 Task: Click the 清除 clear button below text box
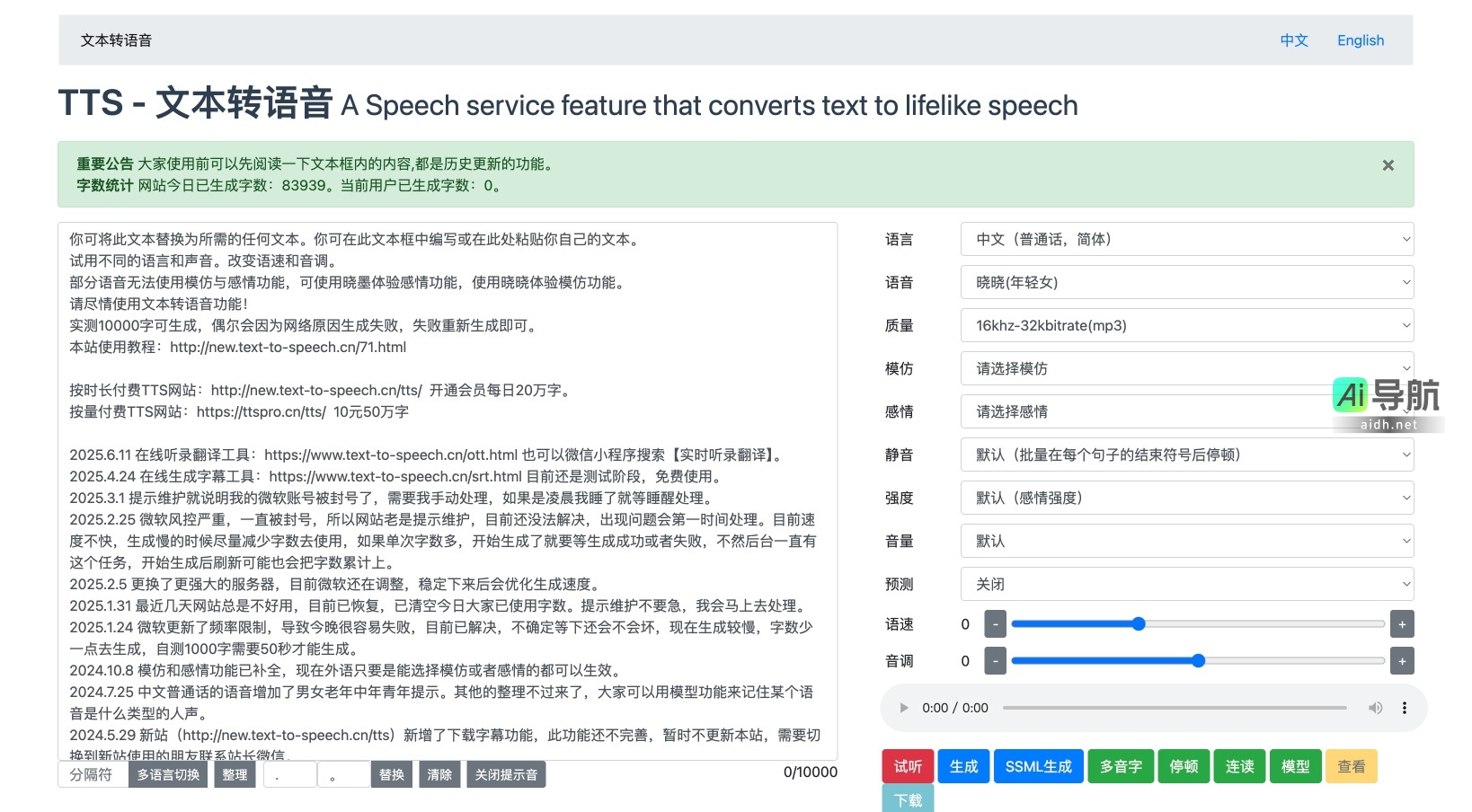439,774
